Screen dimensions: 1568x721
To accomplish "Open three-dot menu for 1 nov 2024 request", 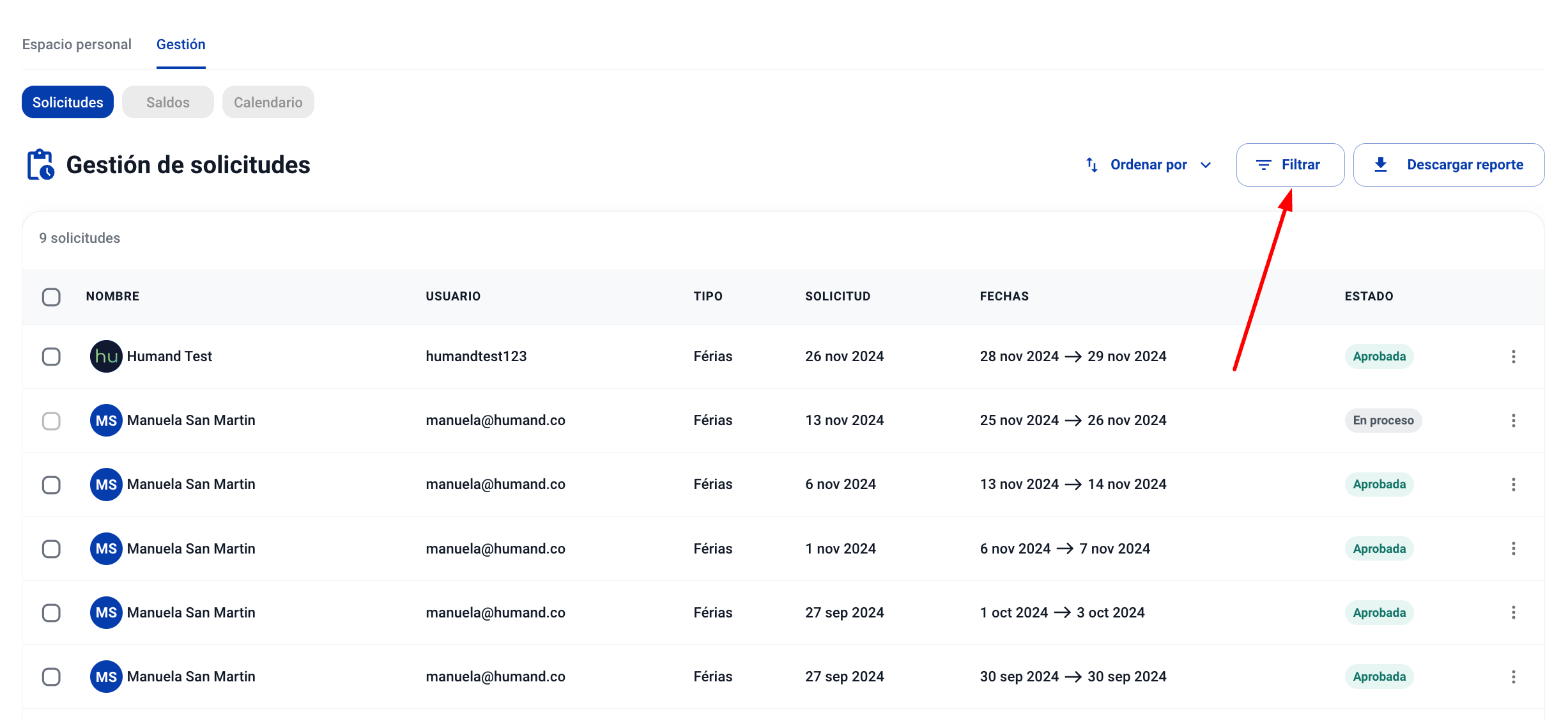I will pos(1513,548).
